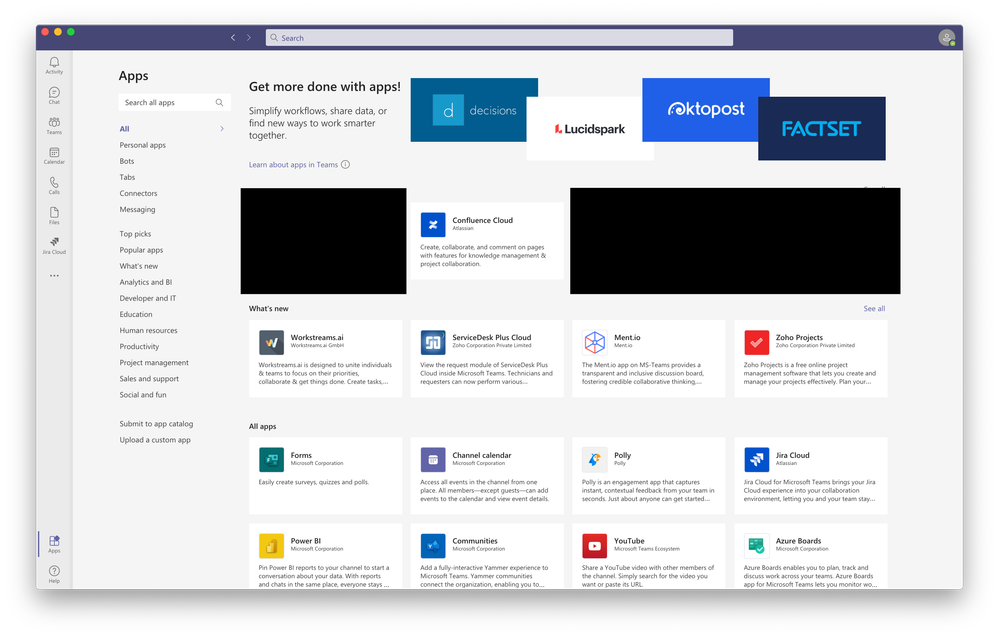999x637 pixels.
Task: Open the Azure Boards app title
Action: coord(798,541)
